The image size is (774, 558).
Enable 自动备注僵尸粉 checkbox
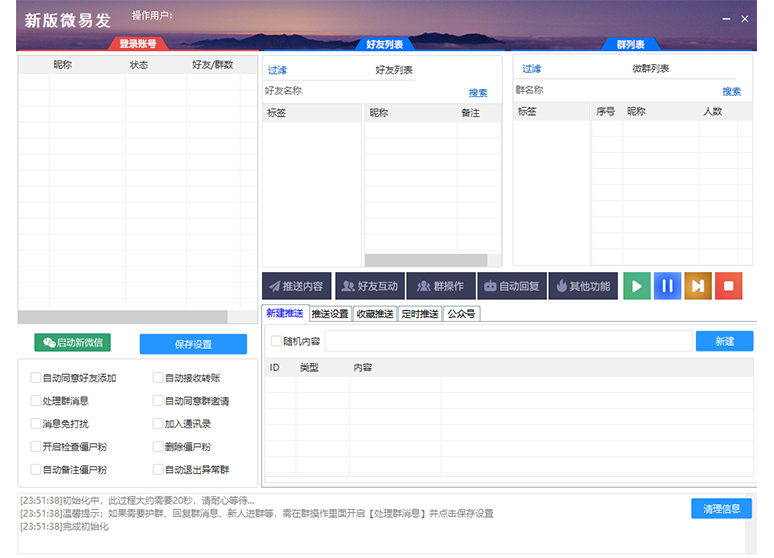click(x=36, y=469)
